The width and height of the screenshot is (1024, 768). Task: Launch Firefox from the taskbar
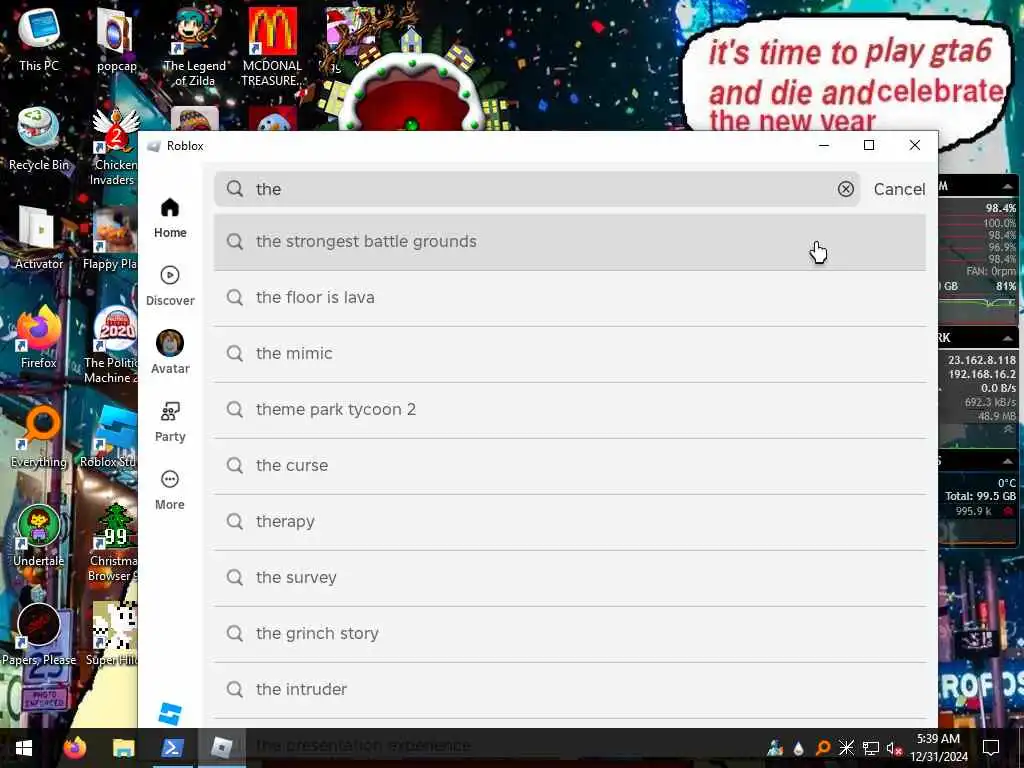pos(74,748)
